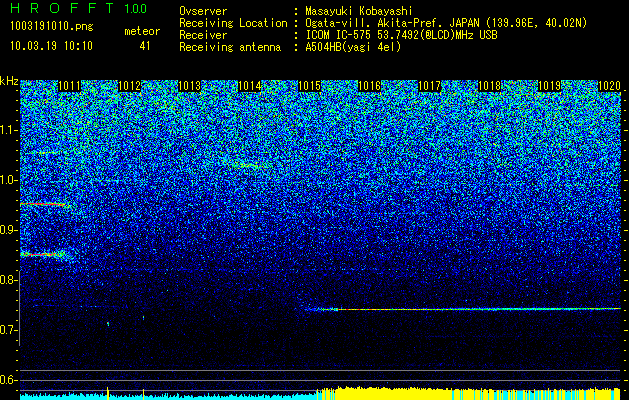The width and height of the screenshot is (629, 400).
Task: Click the 1015 time marker
Action: (309, 86)
